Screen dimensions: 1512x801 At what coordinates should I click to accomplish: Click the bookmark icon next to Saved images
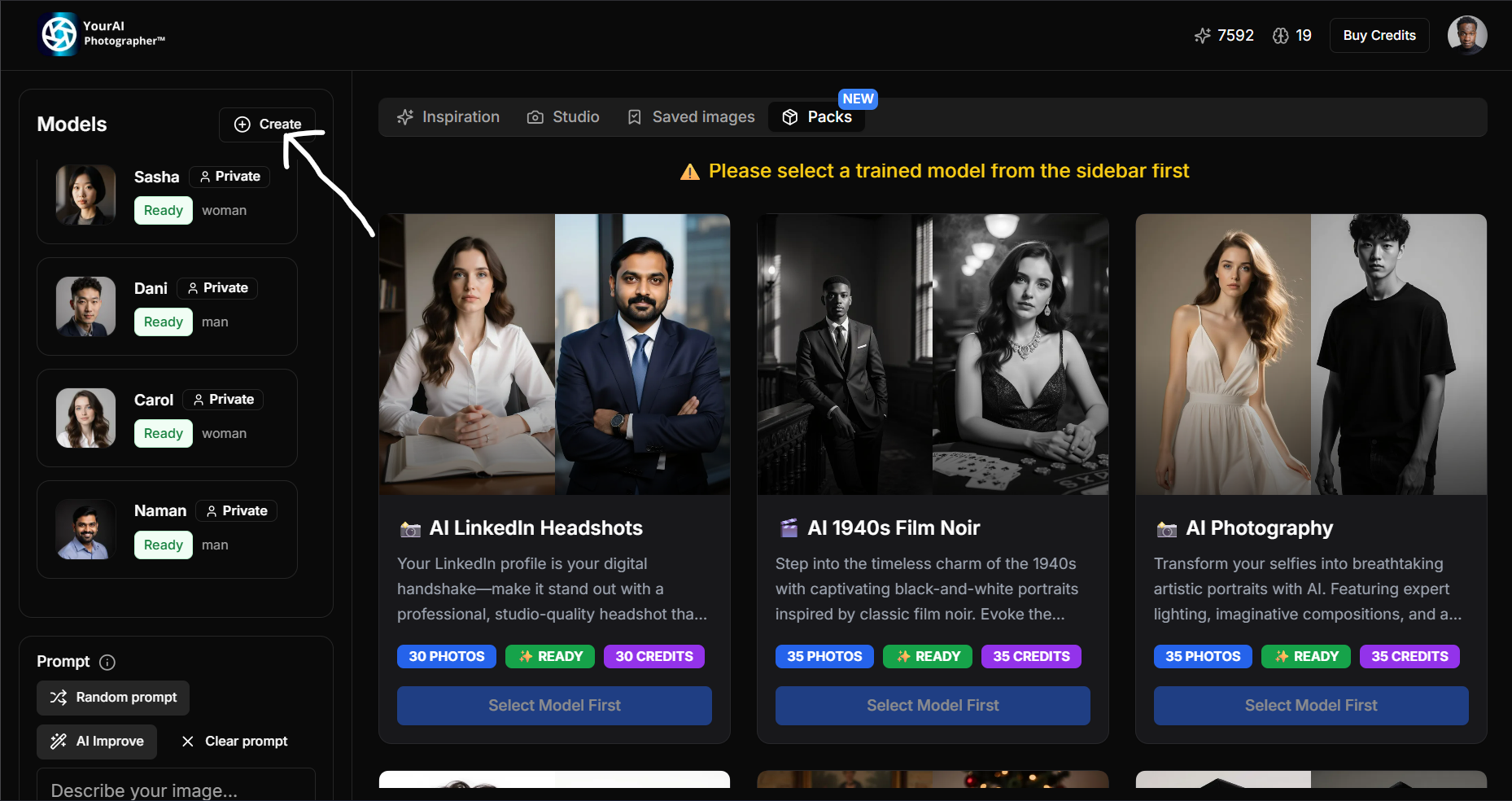pyautogui.click(x=635, y=116)
